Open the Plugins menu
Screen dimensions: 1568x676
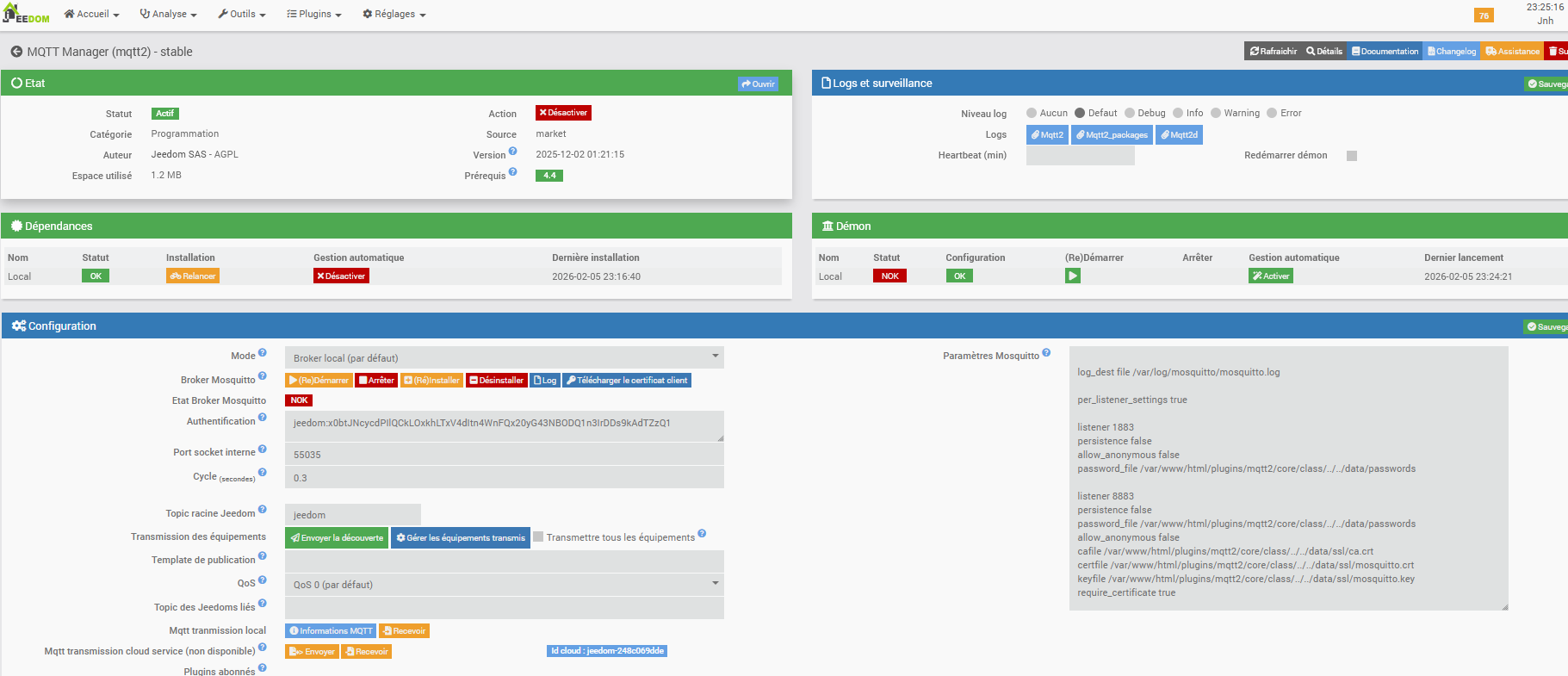[314, 14]
